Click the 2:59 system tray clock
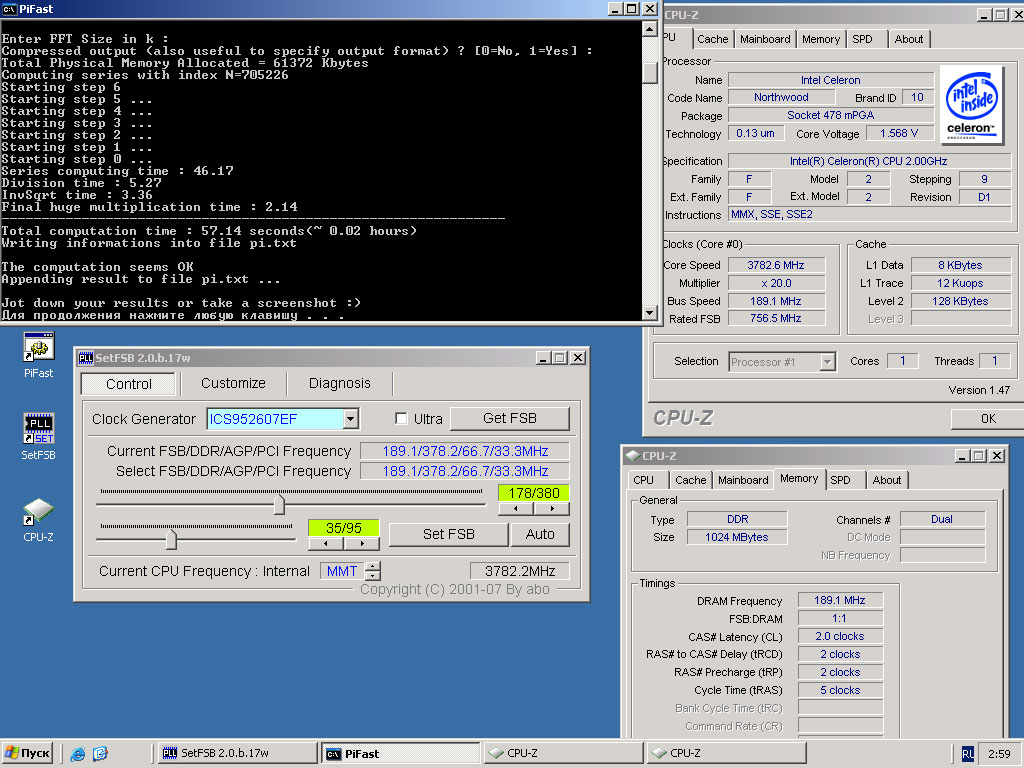Viewport: 1024px width, 768px height. (999, 754)
